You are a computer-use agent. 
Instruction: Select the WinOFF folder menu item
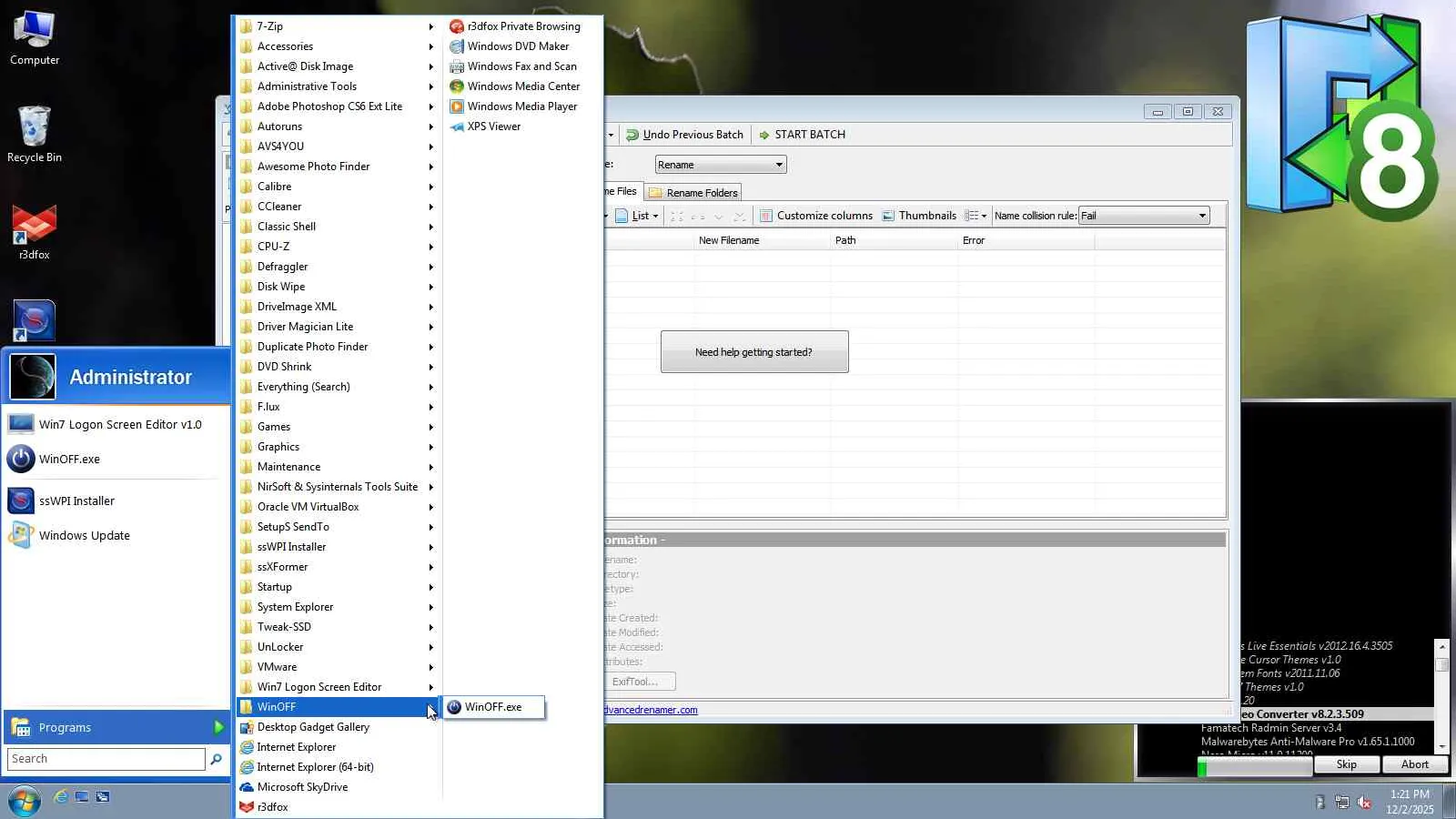click(338, 707)
